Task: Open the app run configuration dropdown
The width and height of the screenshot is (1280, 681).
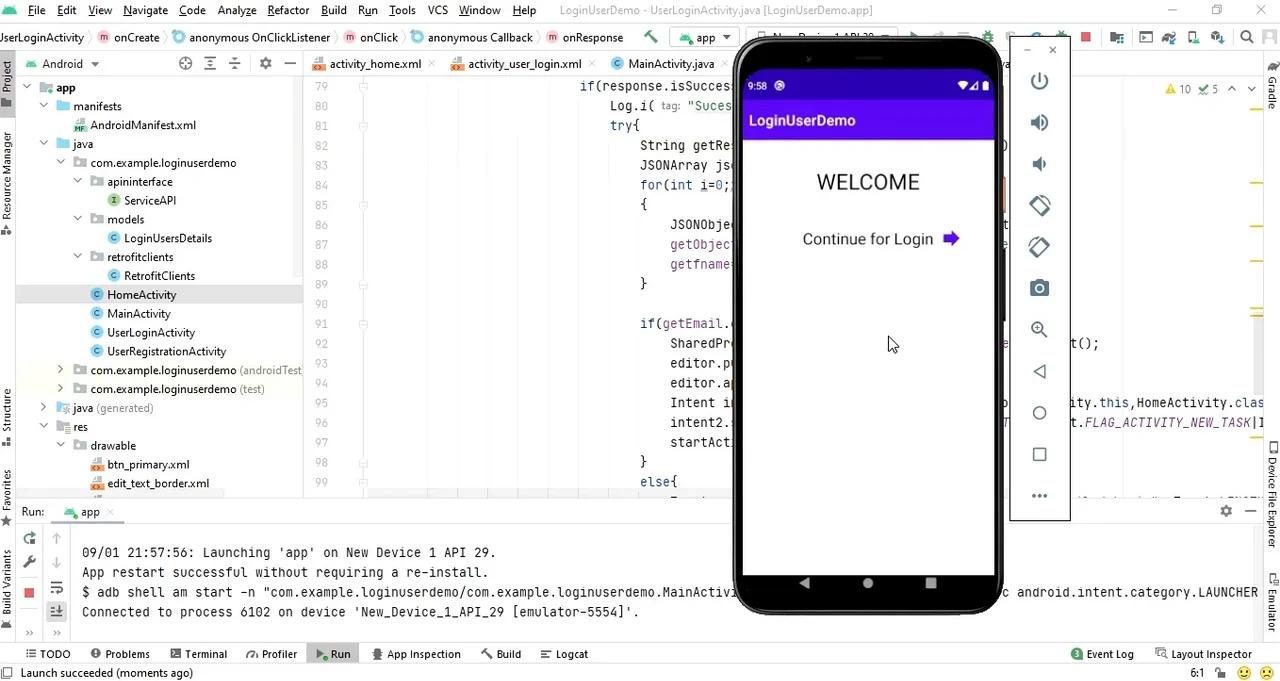Action: point(706,37)
